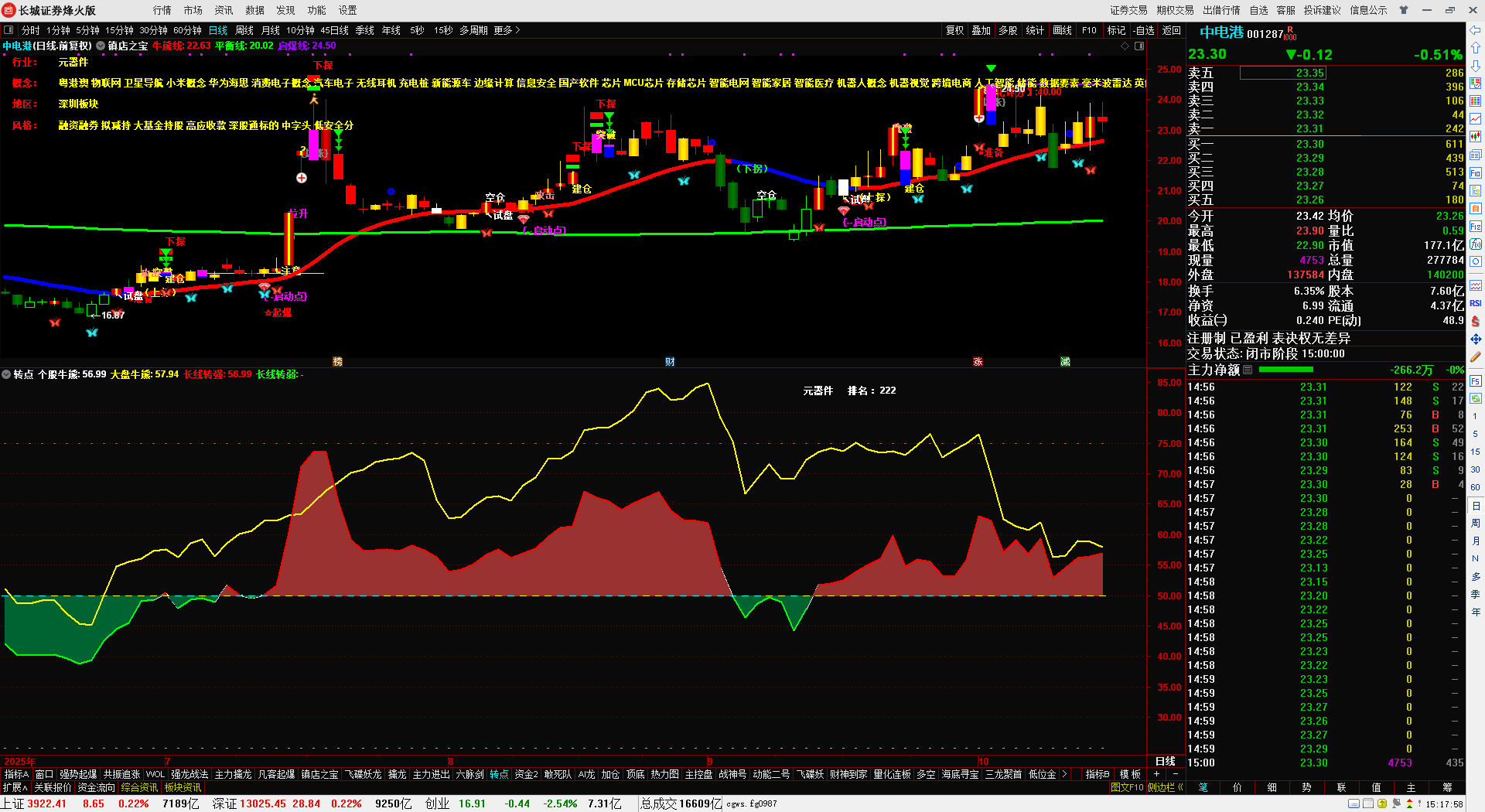
Task: Toggle the 叠加 overlay button
Action: coord(981,30)
